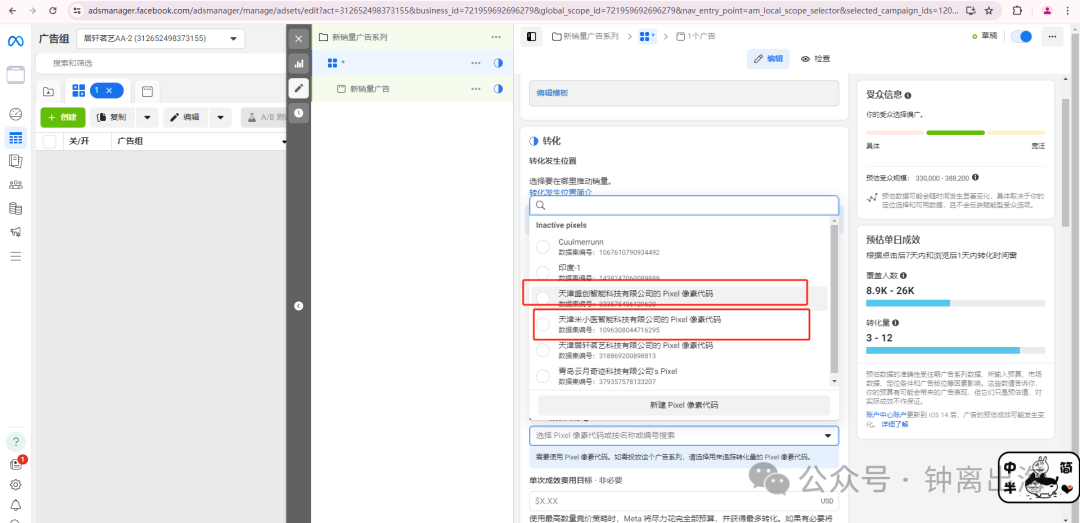Open more options beside the draft toggle
The height and width of the screenshot is (523, 1080).
(x=1052, y=37)
